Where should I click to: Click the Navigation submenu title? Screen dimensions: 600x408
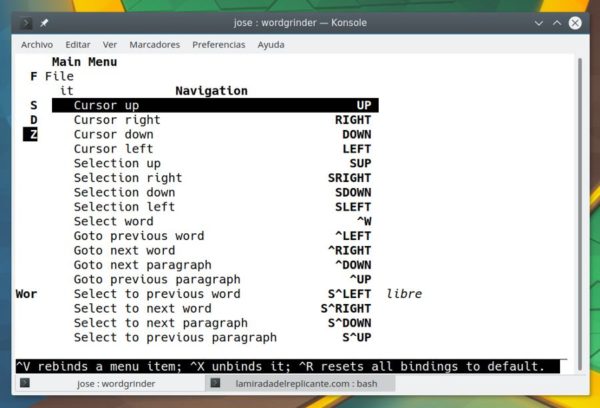pos(211,91)
